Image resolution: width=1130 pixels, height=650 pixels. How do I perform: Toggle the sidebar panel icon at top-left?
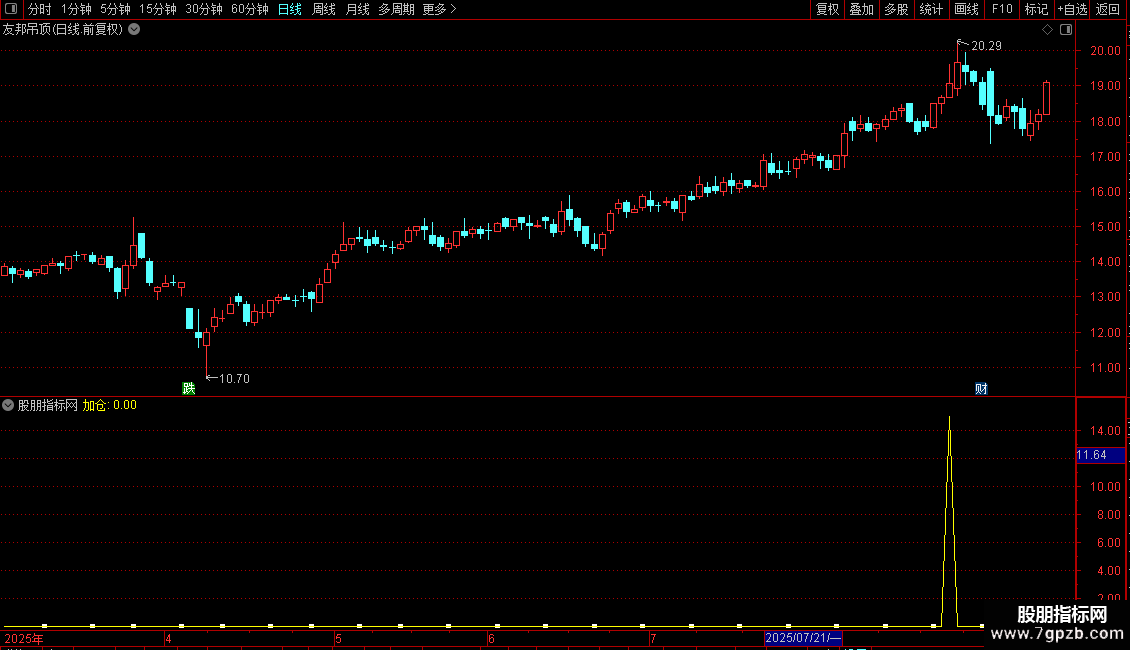click(11, 9)
